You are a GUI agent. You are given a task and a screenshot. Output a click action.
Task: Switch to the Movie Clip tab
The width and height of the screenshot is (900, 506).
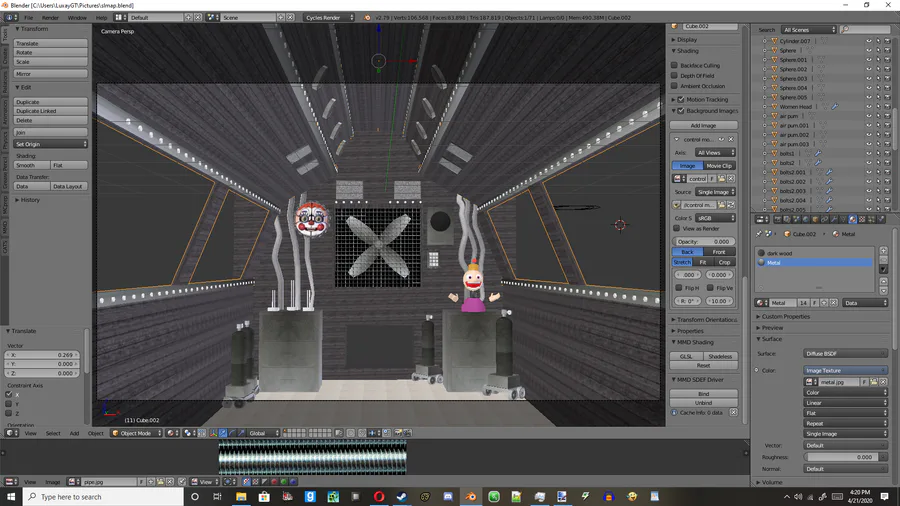tap(719, 165)
